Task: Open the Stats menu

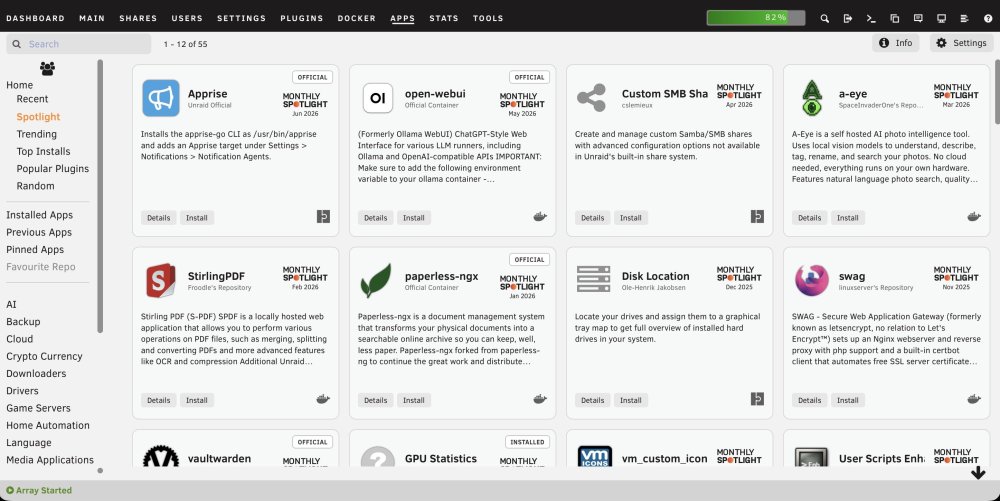Action: (444, 18)
